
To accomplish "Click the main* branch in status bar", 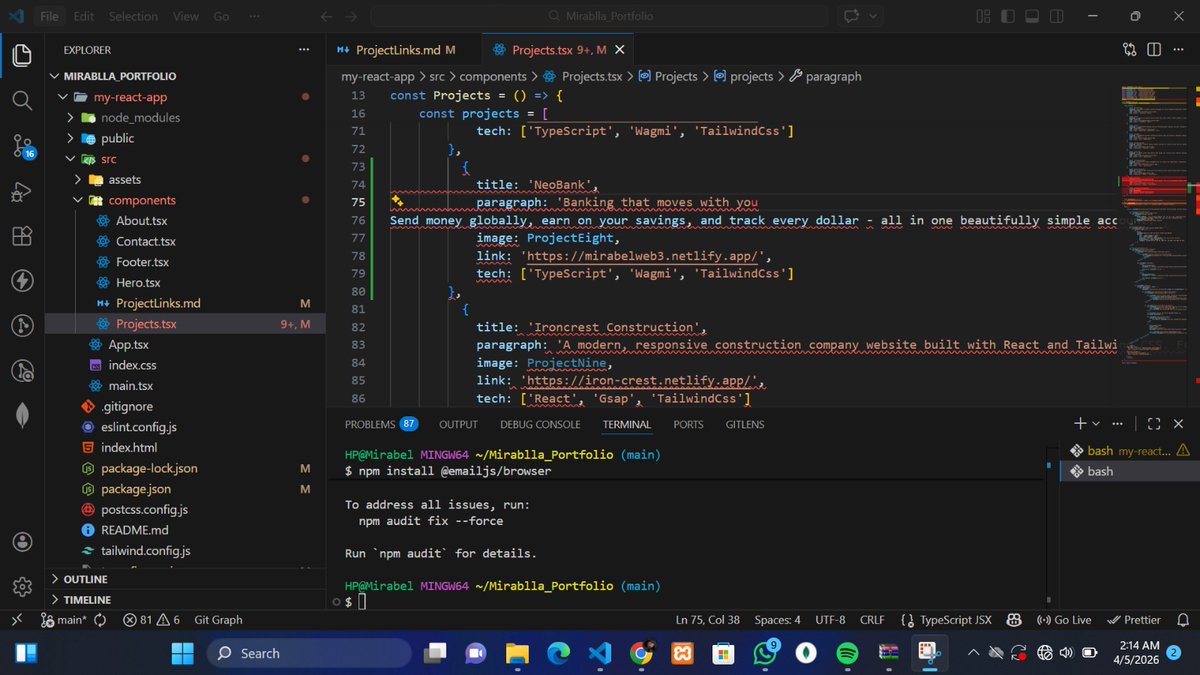I will tap(64, 620).
